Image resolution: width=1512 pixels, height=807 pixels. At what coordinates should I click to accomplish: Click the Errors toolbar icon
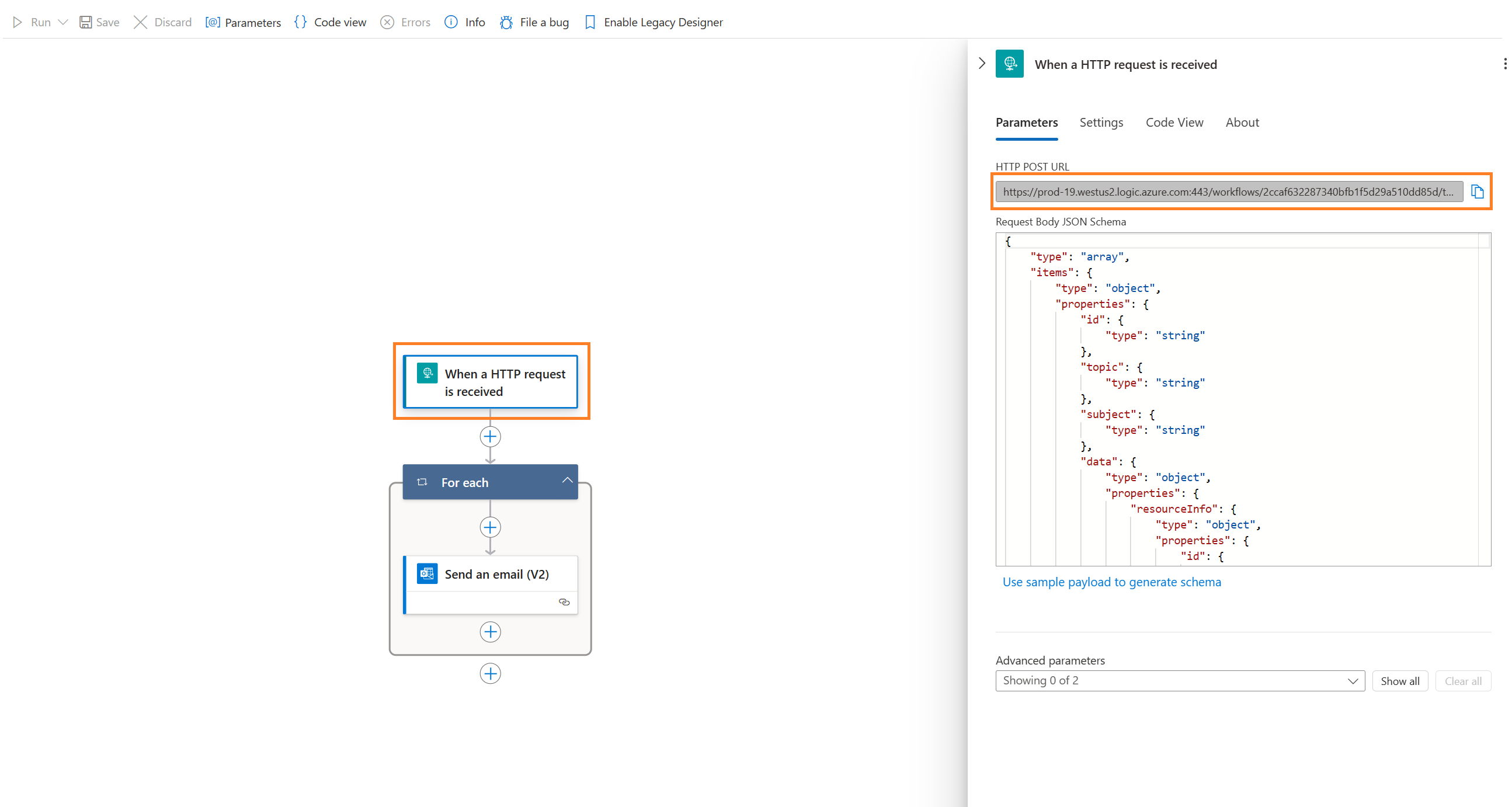tap(405, 21)
